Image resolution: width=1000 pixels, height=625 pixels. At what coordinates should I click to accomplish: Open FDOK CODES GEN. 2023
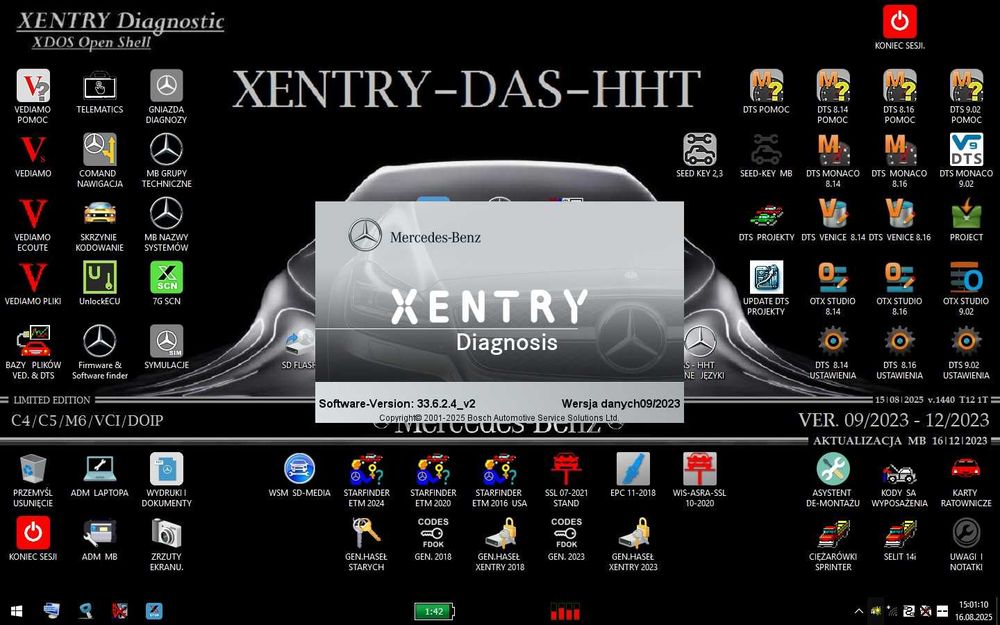[566, 533]
